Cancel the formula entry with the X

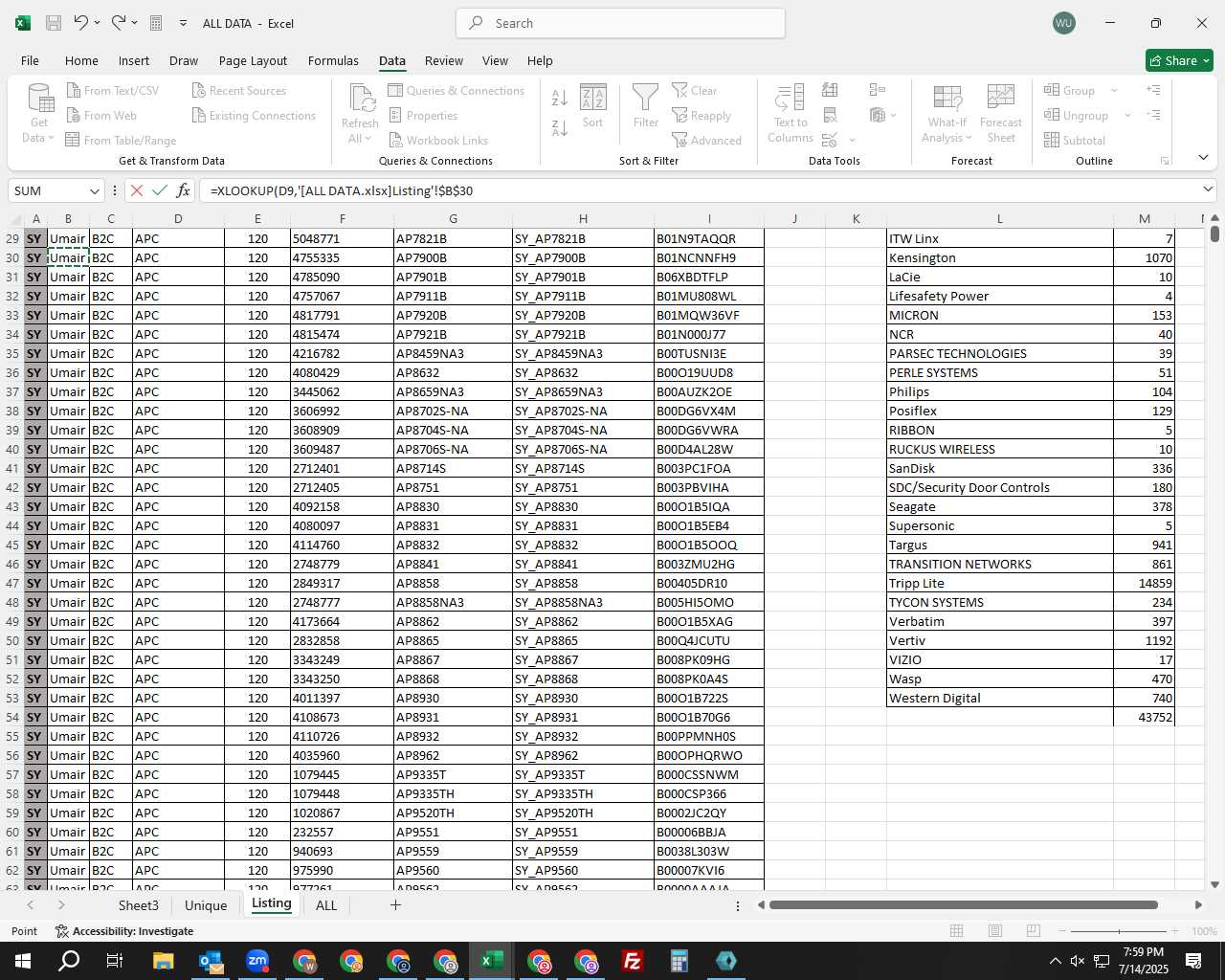point(137,190)
